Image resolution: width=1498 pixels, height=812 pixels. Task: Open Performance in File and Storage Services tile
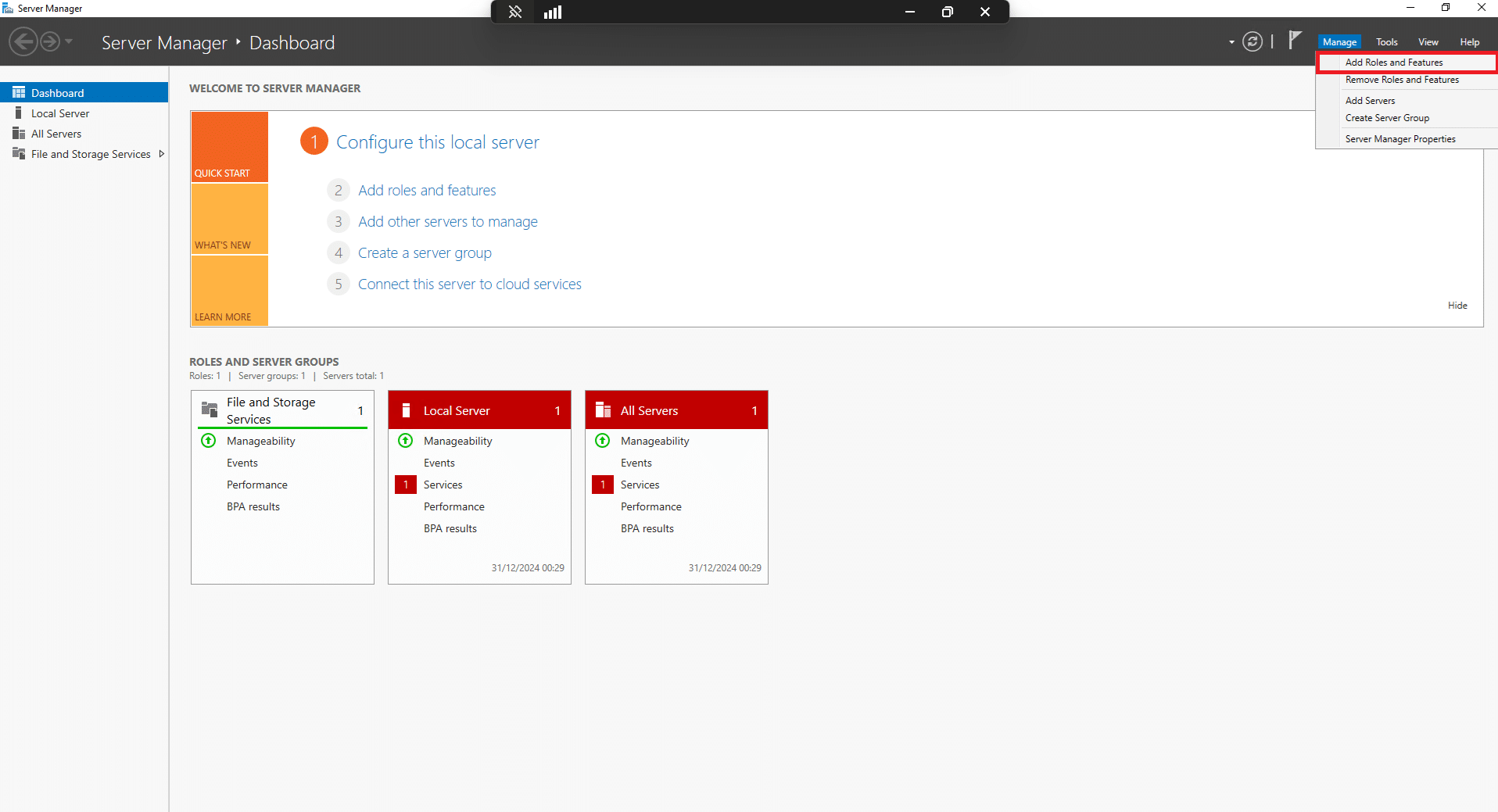point(257,485)
